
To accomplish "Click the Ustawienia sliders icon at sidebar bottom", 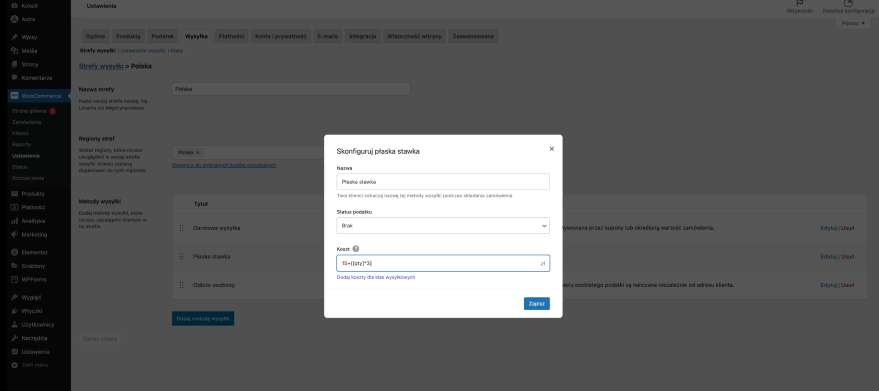I will 15,352.
